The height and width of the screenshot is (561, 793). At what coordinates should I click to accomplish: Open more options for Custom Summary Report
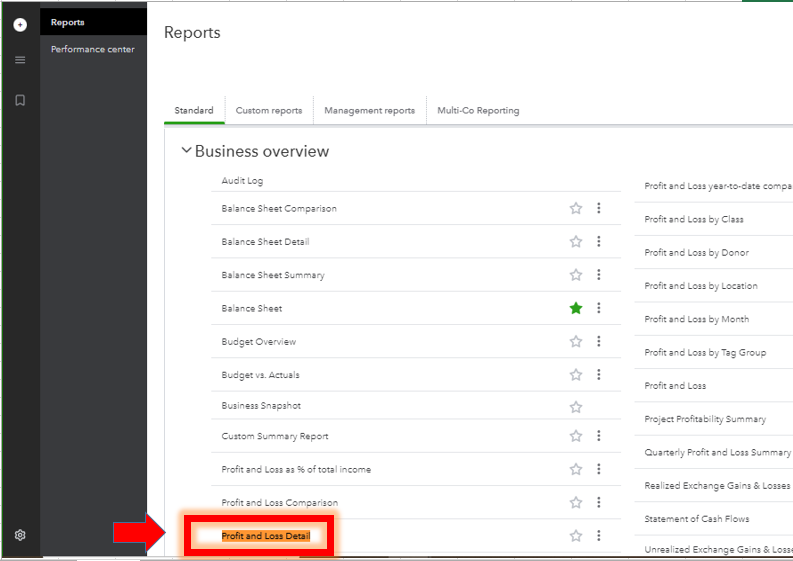coord(599,436)
